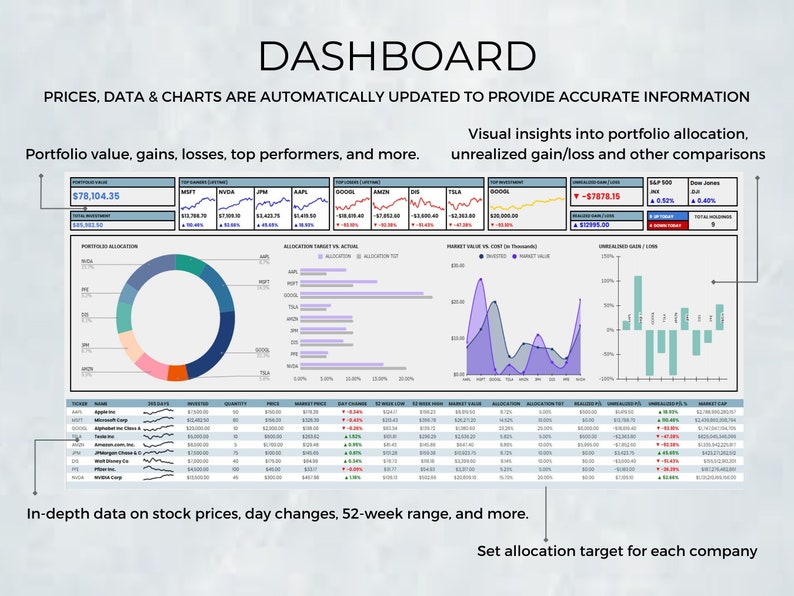
Task: Click the QUANTITY column header
Action: point(235,404)
